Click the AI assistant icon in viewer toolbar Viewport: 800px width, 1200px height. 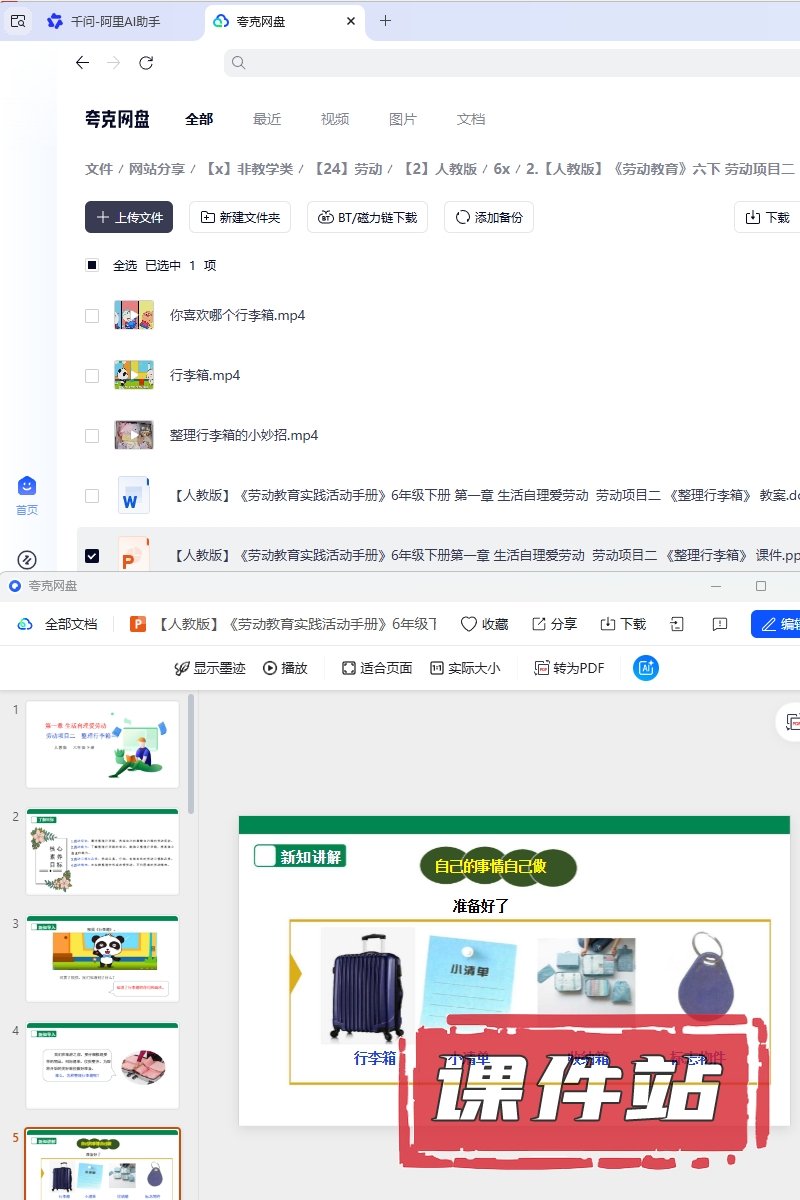646,668
